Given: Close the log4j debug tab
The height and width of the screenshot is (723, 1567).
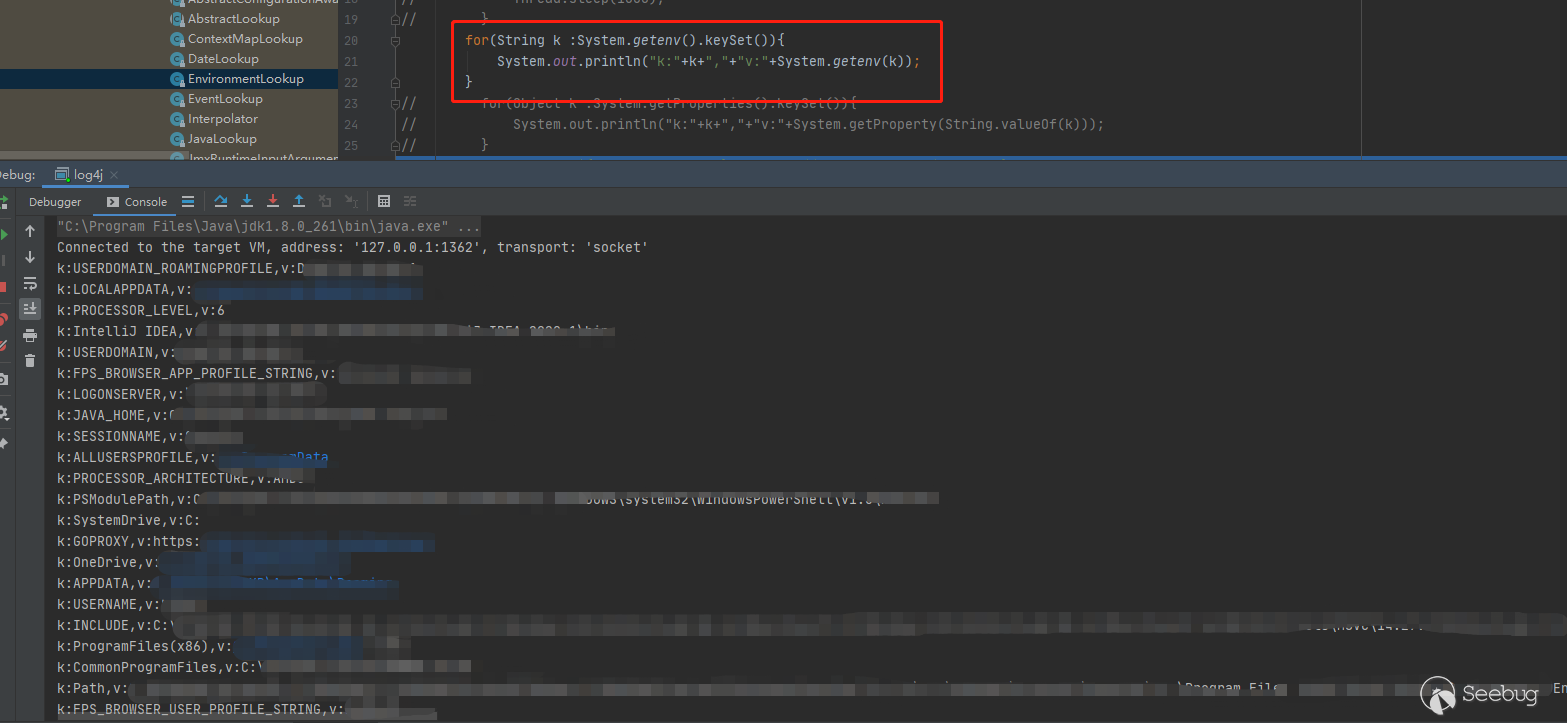Looking at the screenshot, I should click(114, 175).
